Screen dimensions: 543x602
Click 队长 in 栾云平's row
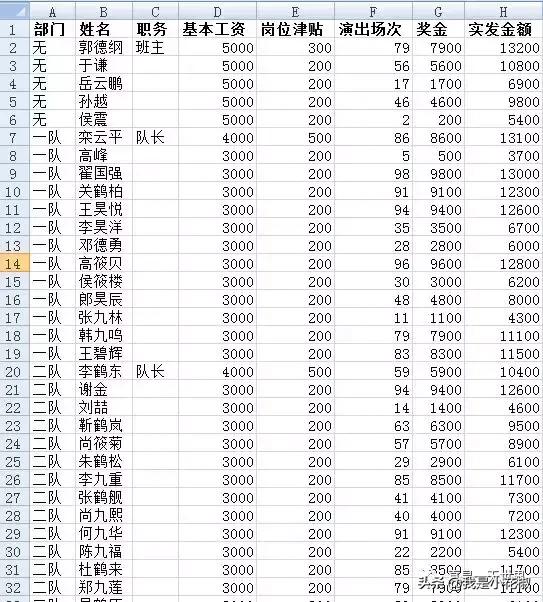pyautogui.click(x=156, y=137)
